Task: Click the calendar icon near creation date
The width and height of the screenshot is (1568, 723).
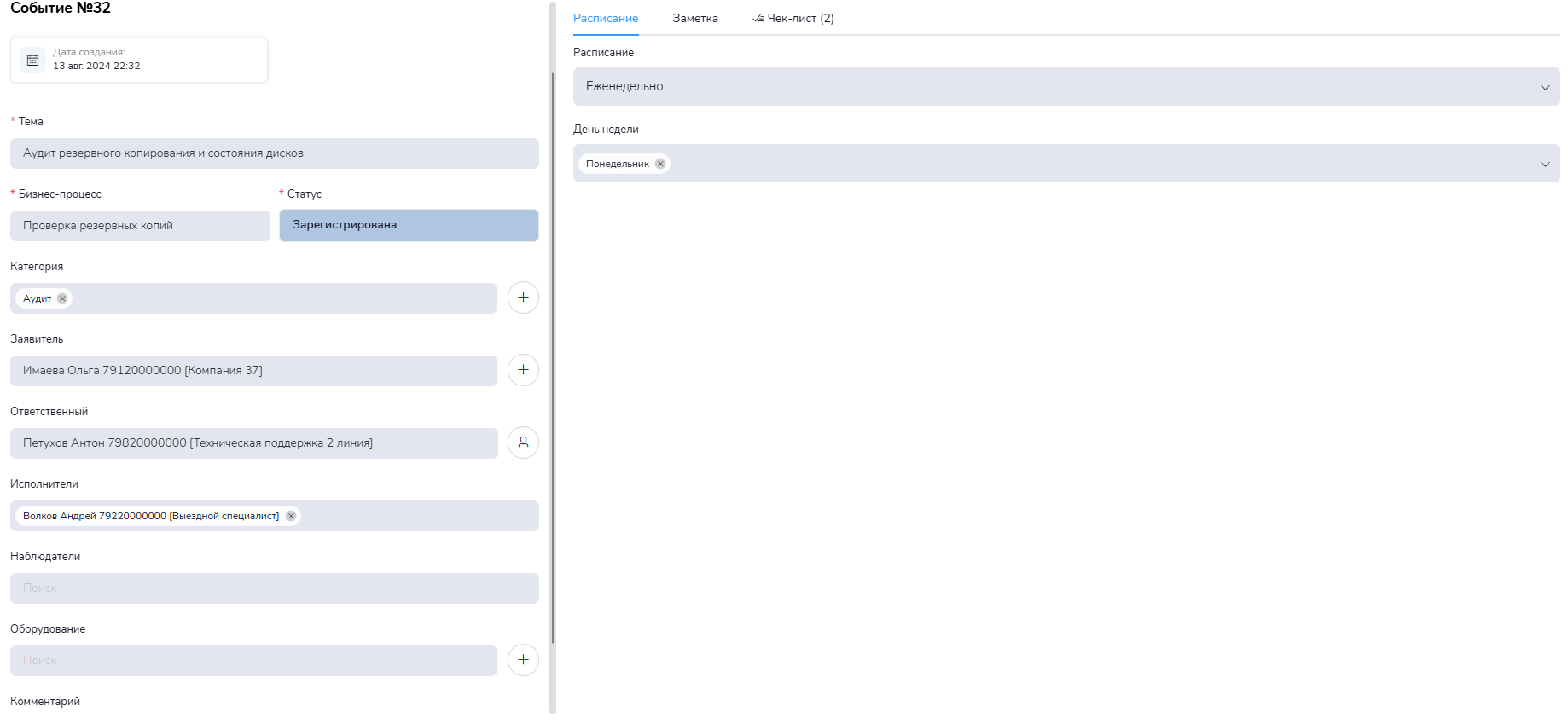Action: point(33,60)
